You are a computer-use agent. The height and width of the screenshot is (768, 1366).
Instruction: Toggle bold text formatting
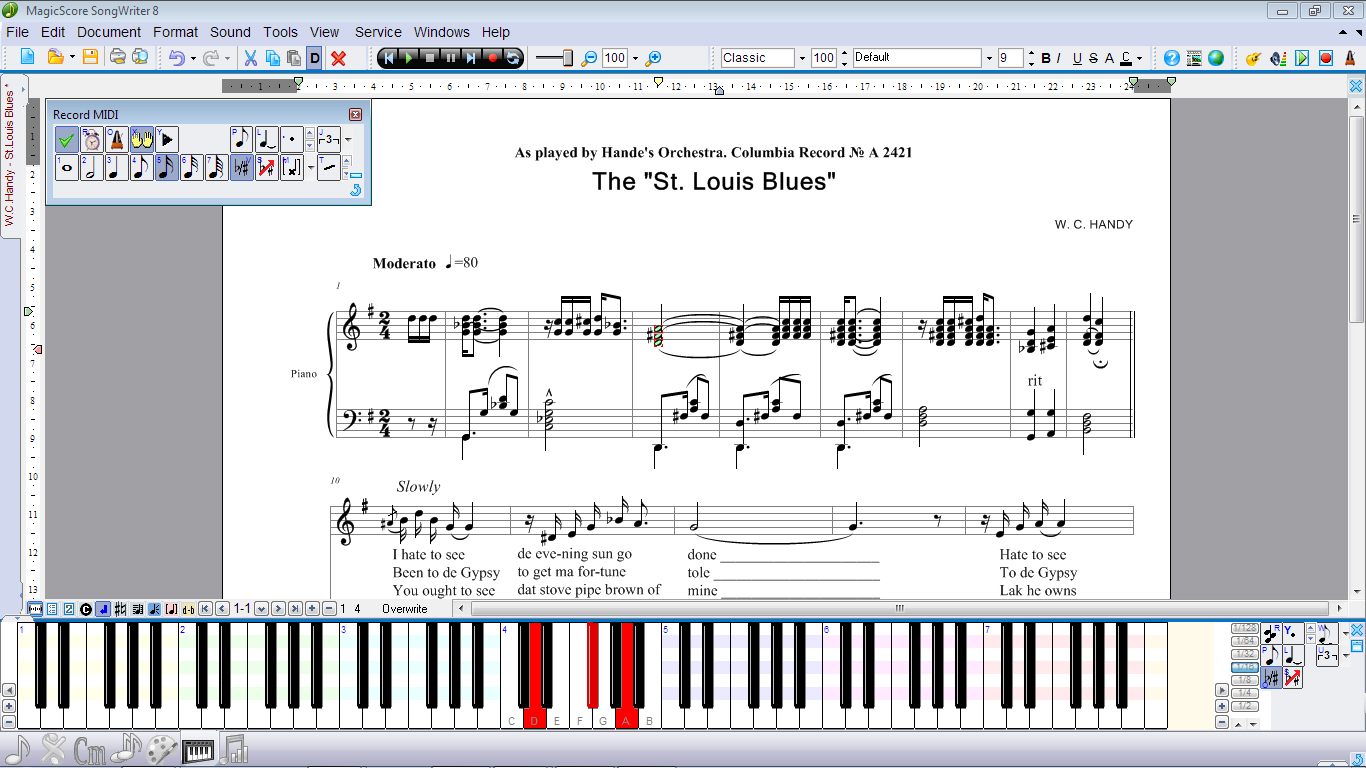pyautogui.click(x=1046, y=58)
